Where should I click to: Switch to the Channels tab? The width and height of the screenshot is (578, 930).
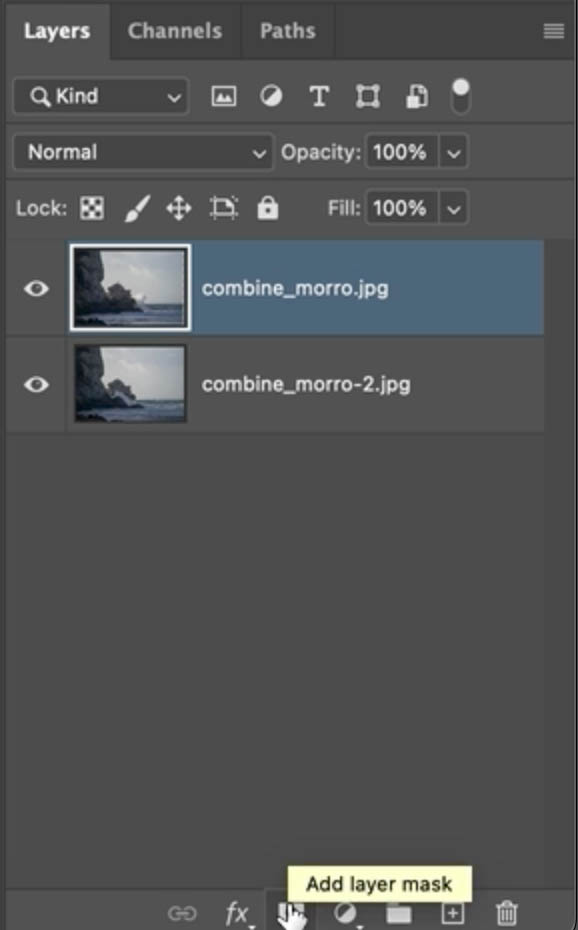[x=175, y=31]
